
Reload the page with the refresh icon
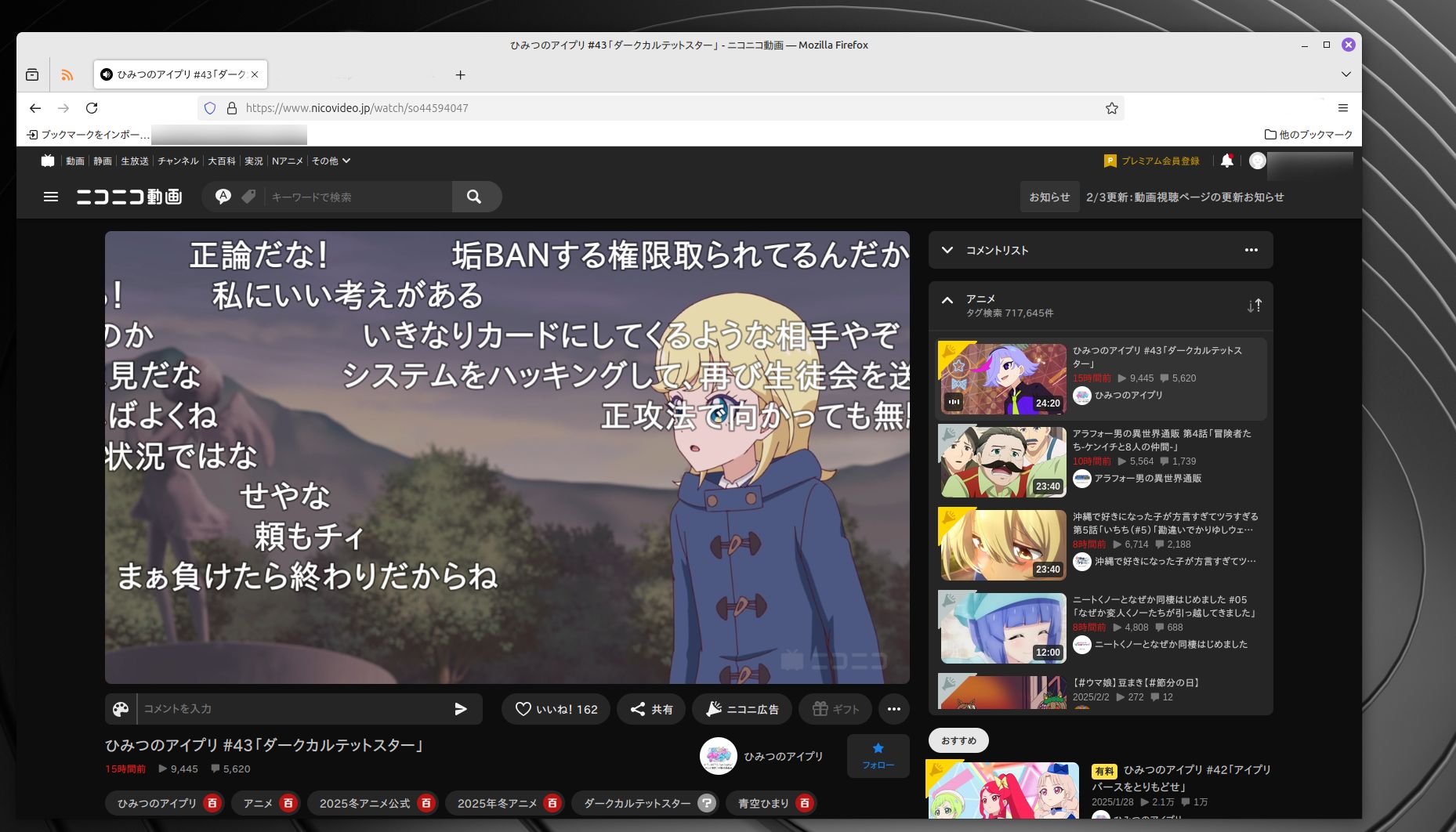pyautogui.click(x=92, y=108)
